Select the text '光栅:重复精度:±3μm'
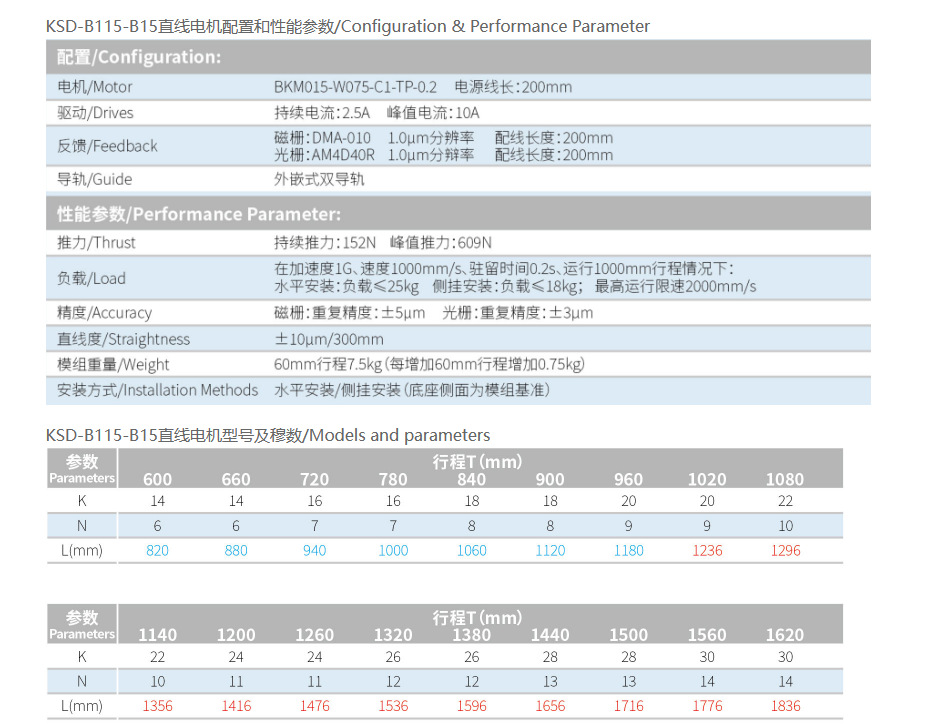Image resolution: width=949 pixels, height=724 pixels. point(517,313)
